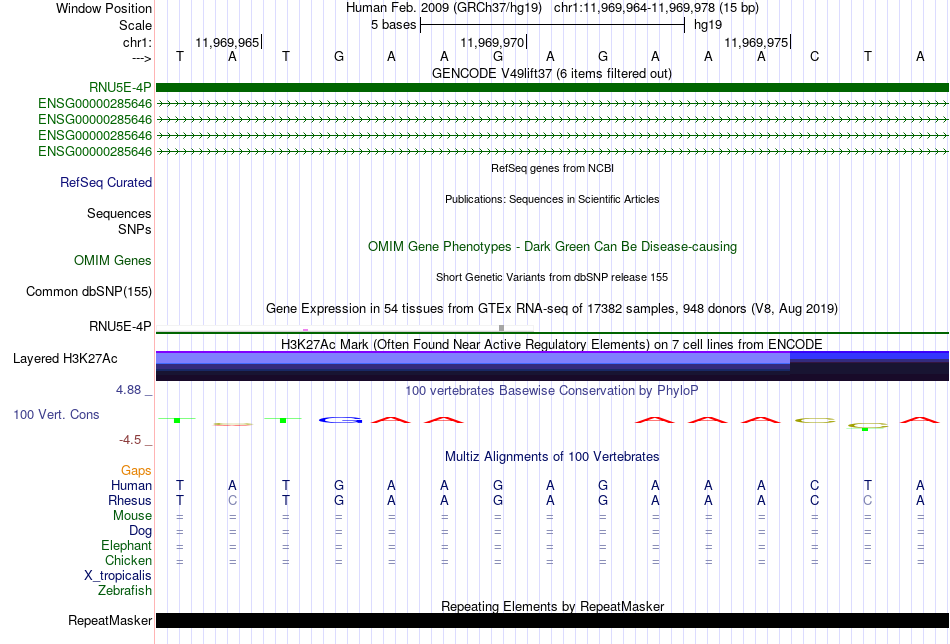The height and width of the screenshot is (644, 950).
Task: Open the OMIM Gene Phenotypes track title
Action: pos(552,247)
